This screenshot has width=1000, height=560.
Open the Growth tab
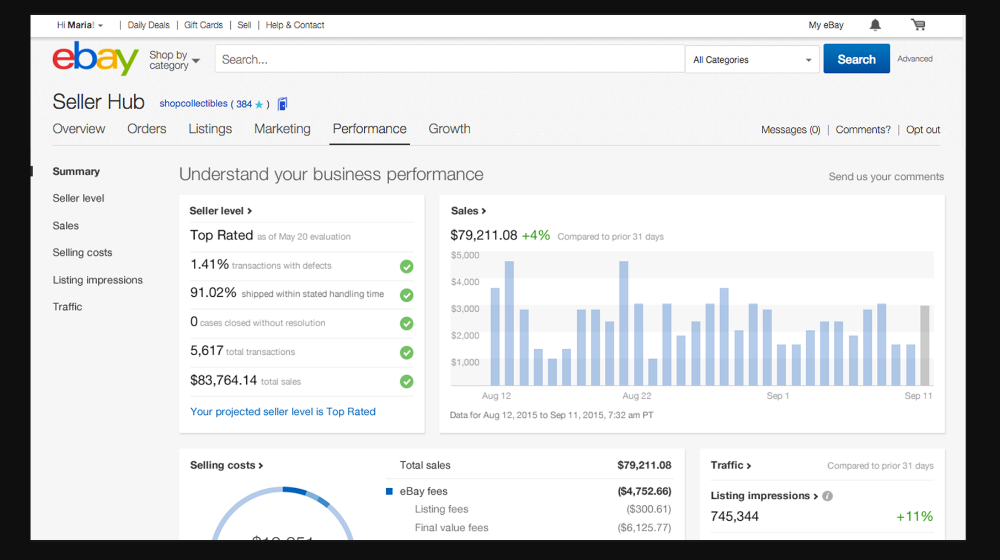click(449, 129)
